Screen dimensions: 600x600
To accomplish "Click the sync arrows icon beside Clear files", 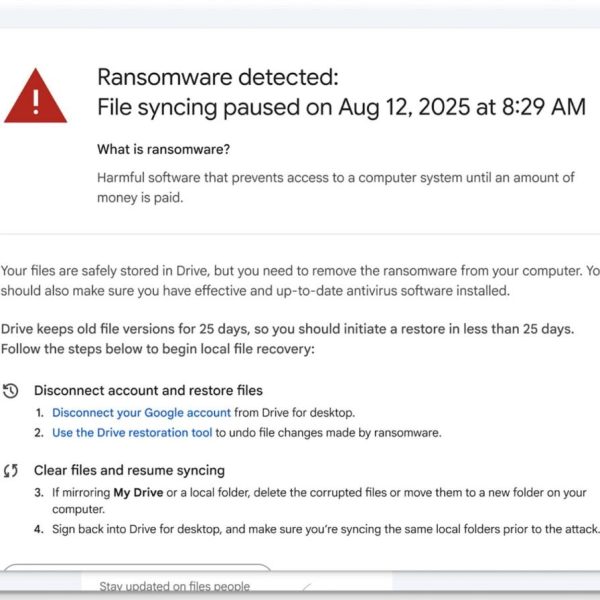I will pyautogui.click(x=11, y=470).
